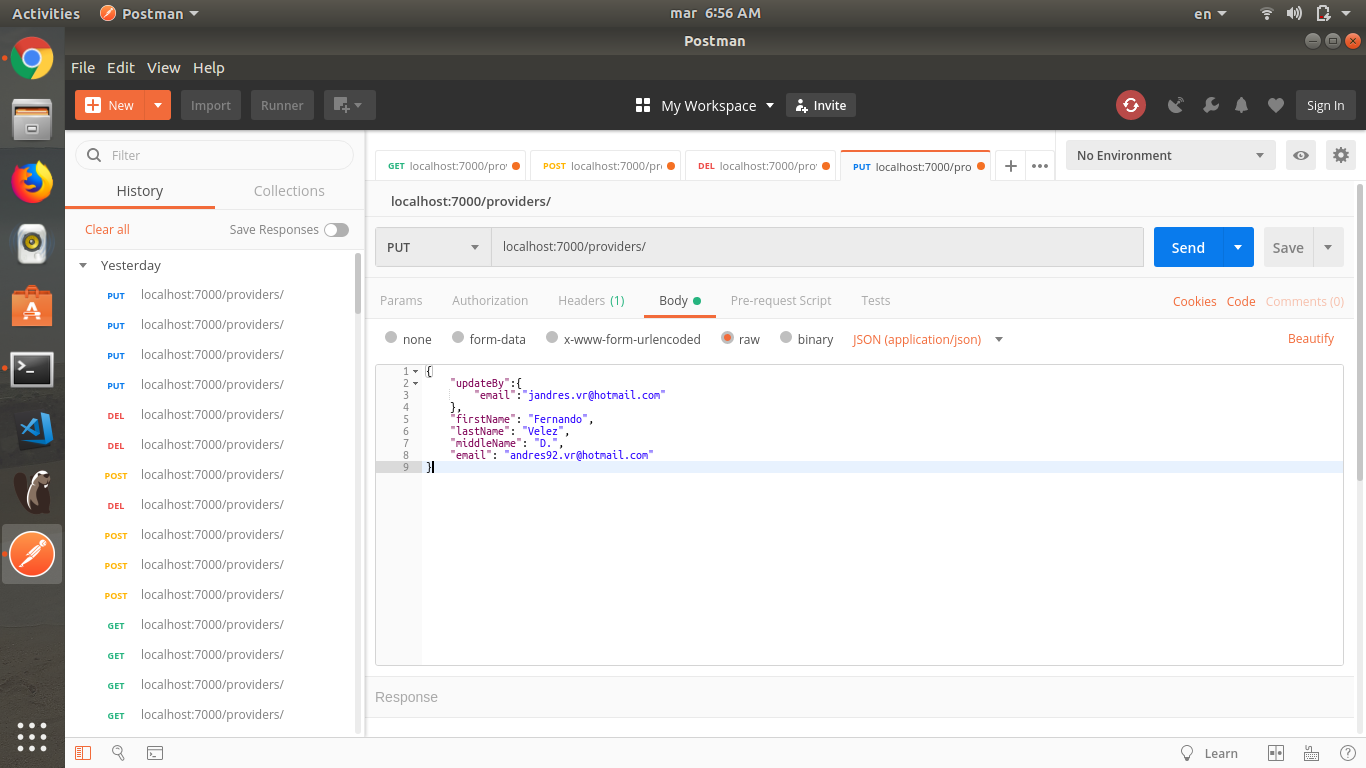Screen dimensions: 1366x768
Task: Open the sync status icon
Action: pos(1131,105)
